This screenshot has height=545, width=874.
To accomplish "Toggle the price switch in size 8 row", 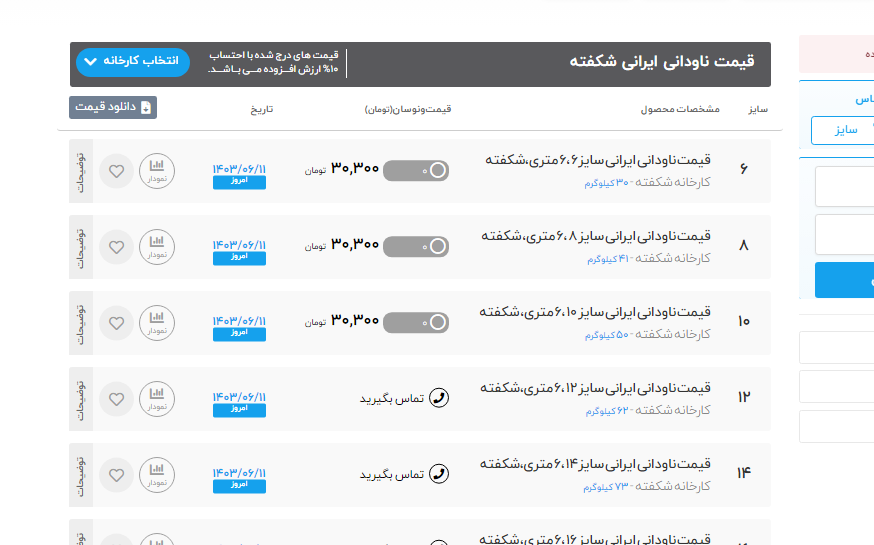I will tap(416, 246).
